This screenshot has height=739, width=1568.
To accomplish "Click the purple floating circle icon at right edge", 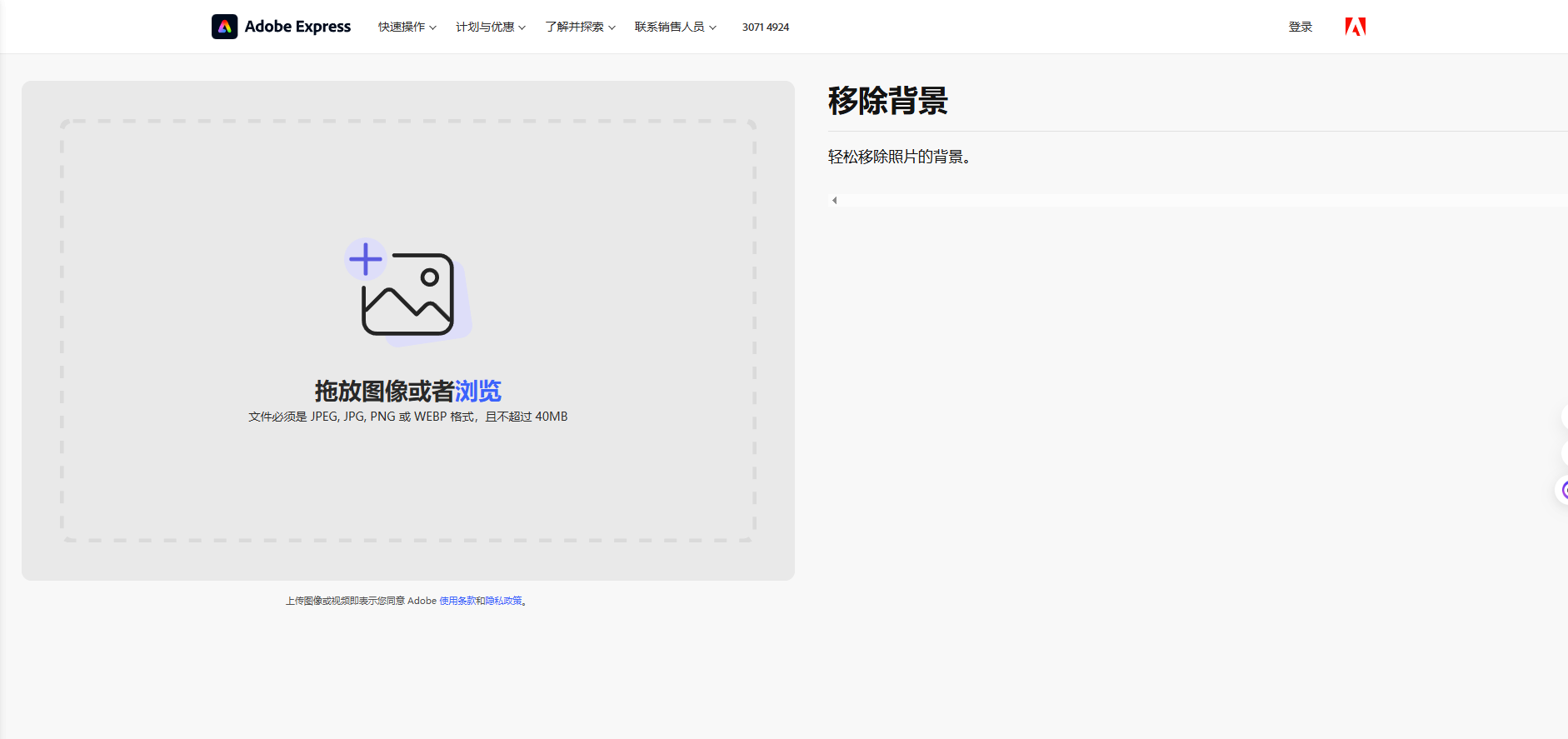I will [1563, 490].
